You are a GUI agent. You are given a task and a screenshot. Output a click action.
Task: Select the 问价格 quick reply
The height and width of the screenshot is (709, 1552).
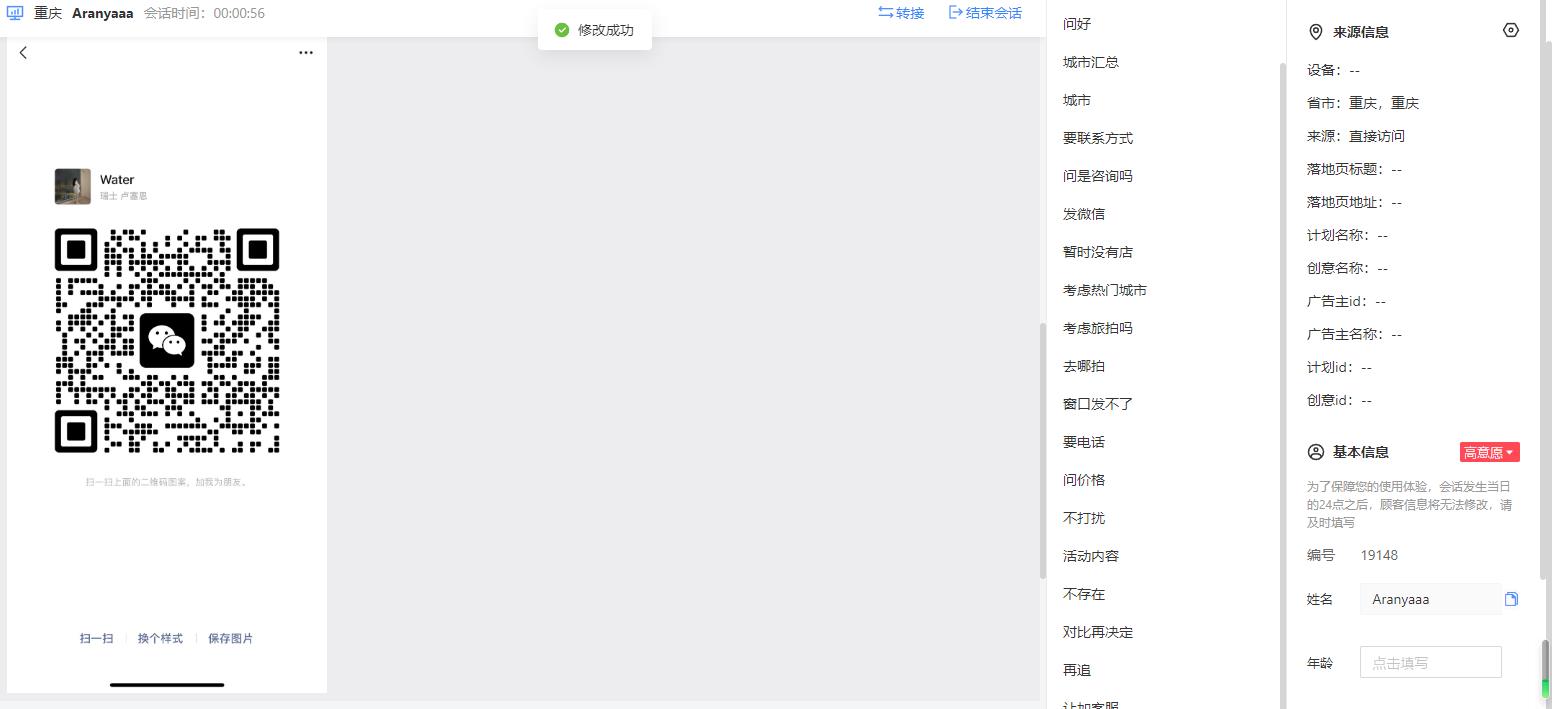click(x=1084, y=480)
